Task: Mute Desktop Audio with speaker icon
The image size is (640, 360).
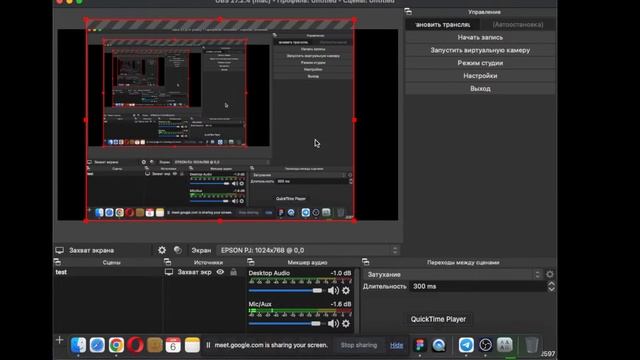Action: point(333,291)
